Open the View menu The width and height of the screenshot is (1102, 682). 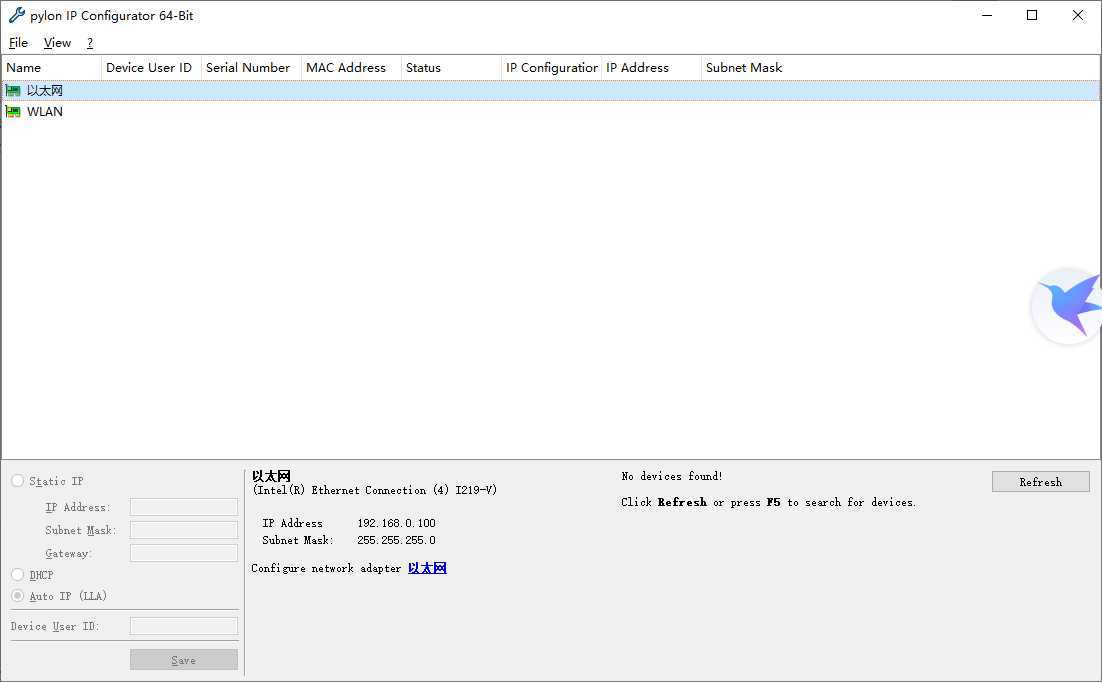pyautogui.click(x=57, y=43)
